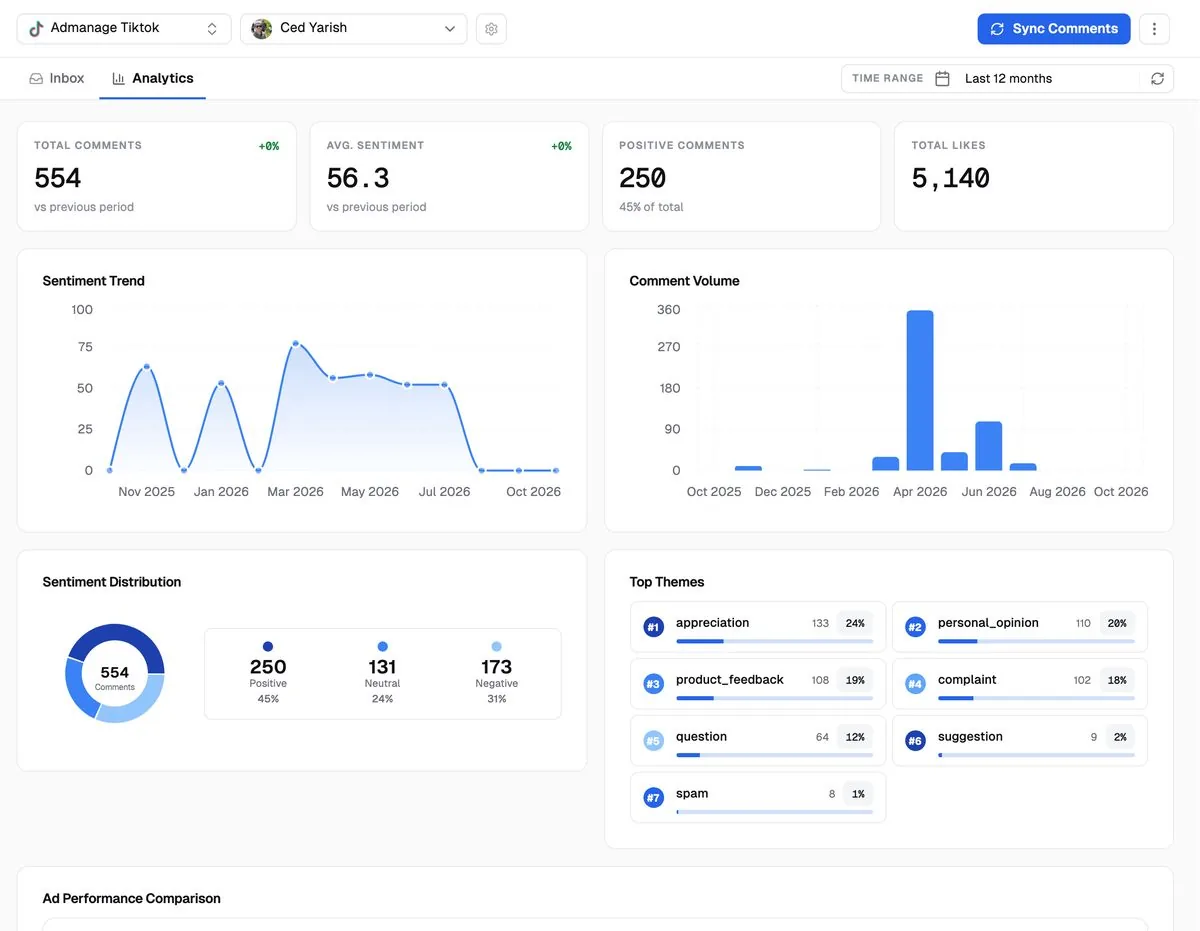Select the spam theme label
This screenshot has height=931, width=1200.
tap(692, 794)
